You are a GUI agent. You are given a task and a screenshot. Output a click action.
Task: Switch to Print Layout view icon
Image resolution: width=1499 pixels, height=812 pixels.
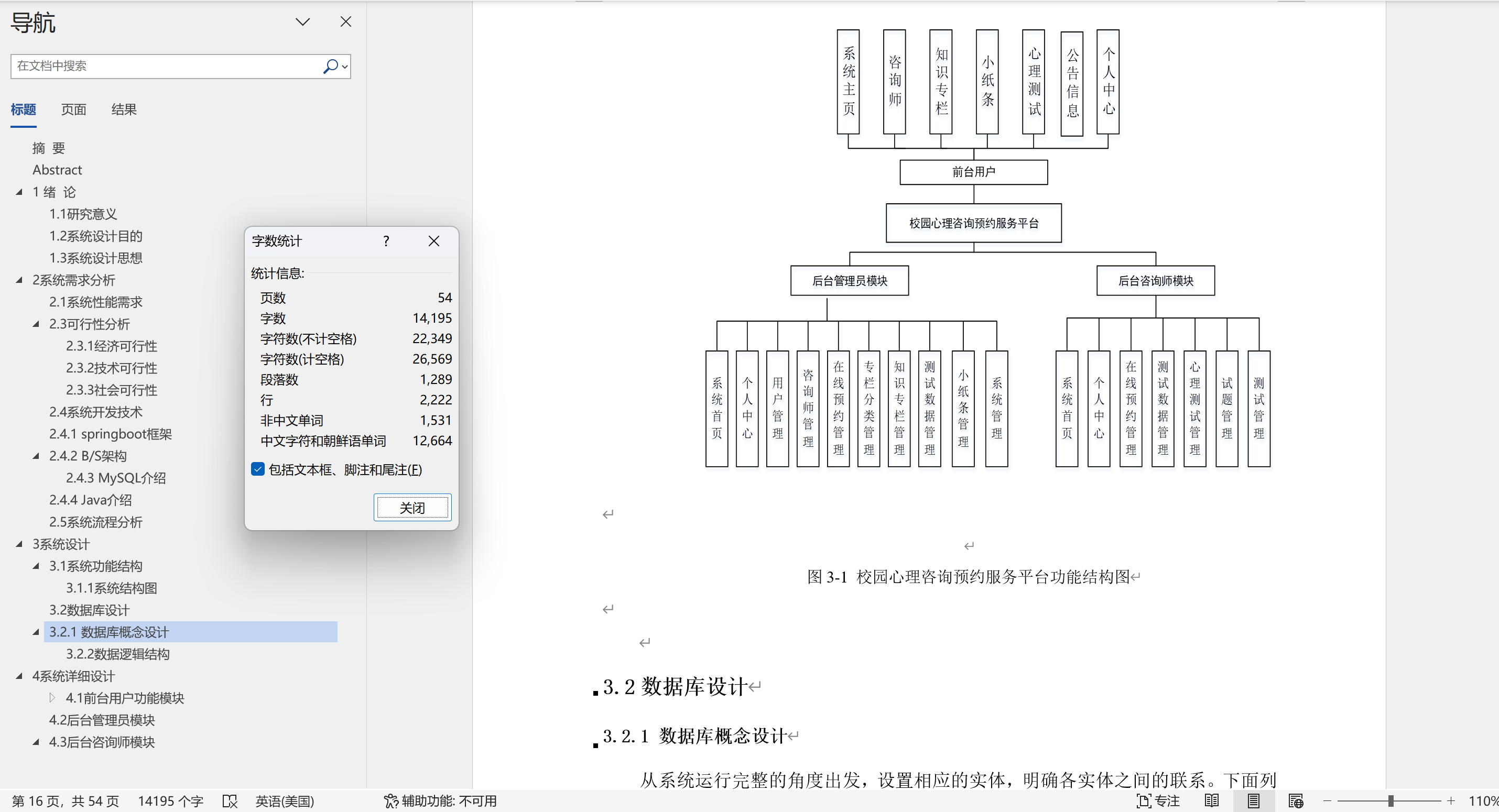[1254, 801]
